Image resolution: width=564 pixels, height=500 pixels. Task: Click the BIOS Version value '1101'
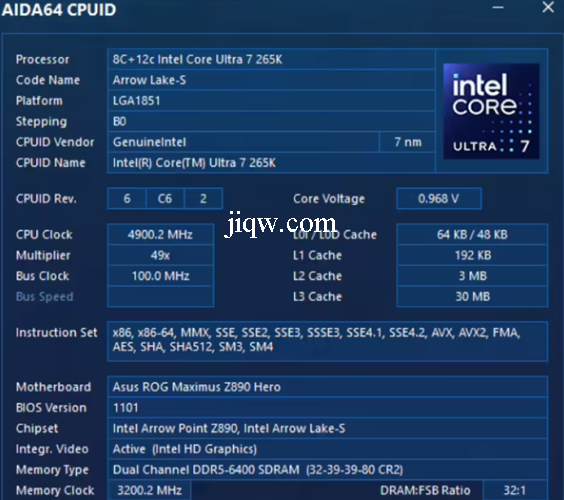tap(328, 408)
